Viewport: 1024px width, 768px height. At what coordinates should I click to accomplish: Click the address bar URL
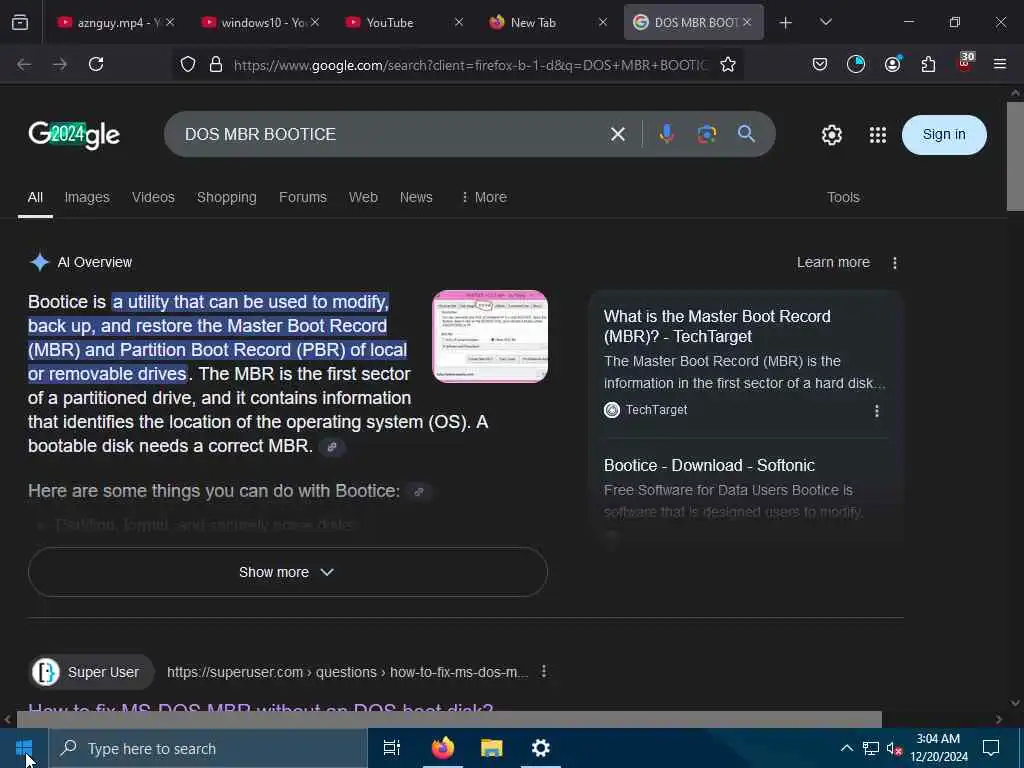click(x=470, y=65)
